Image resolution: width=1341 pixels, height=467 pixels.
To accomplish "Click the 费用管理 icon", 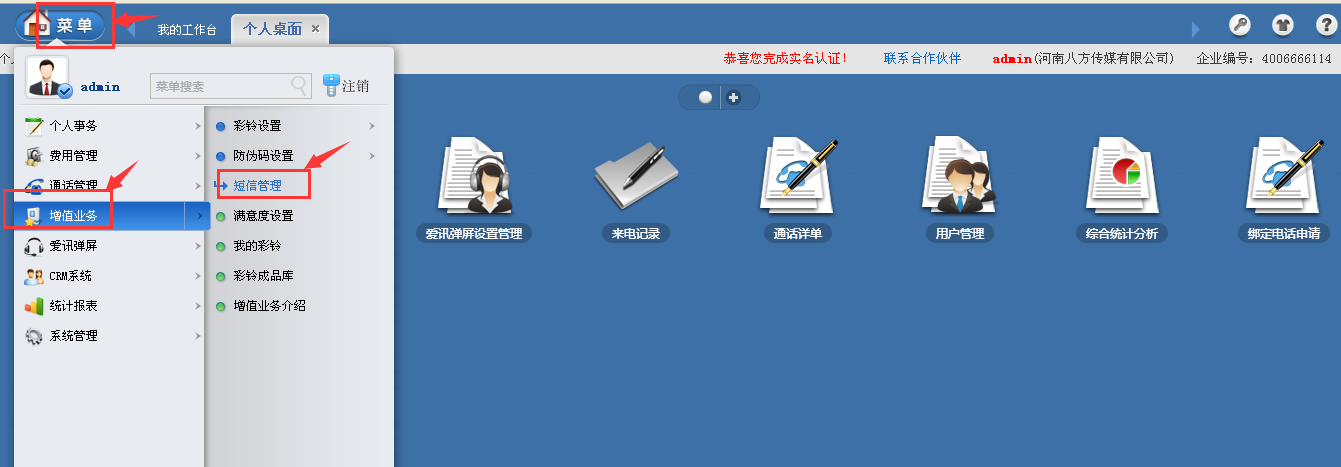I will [34, 156].
